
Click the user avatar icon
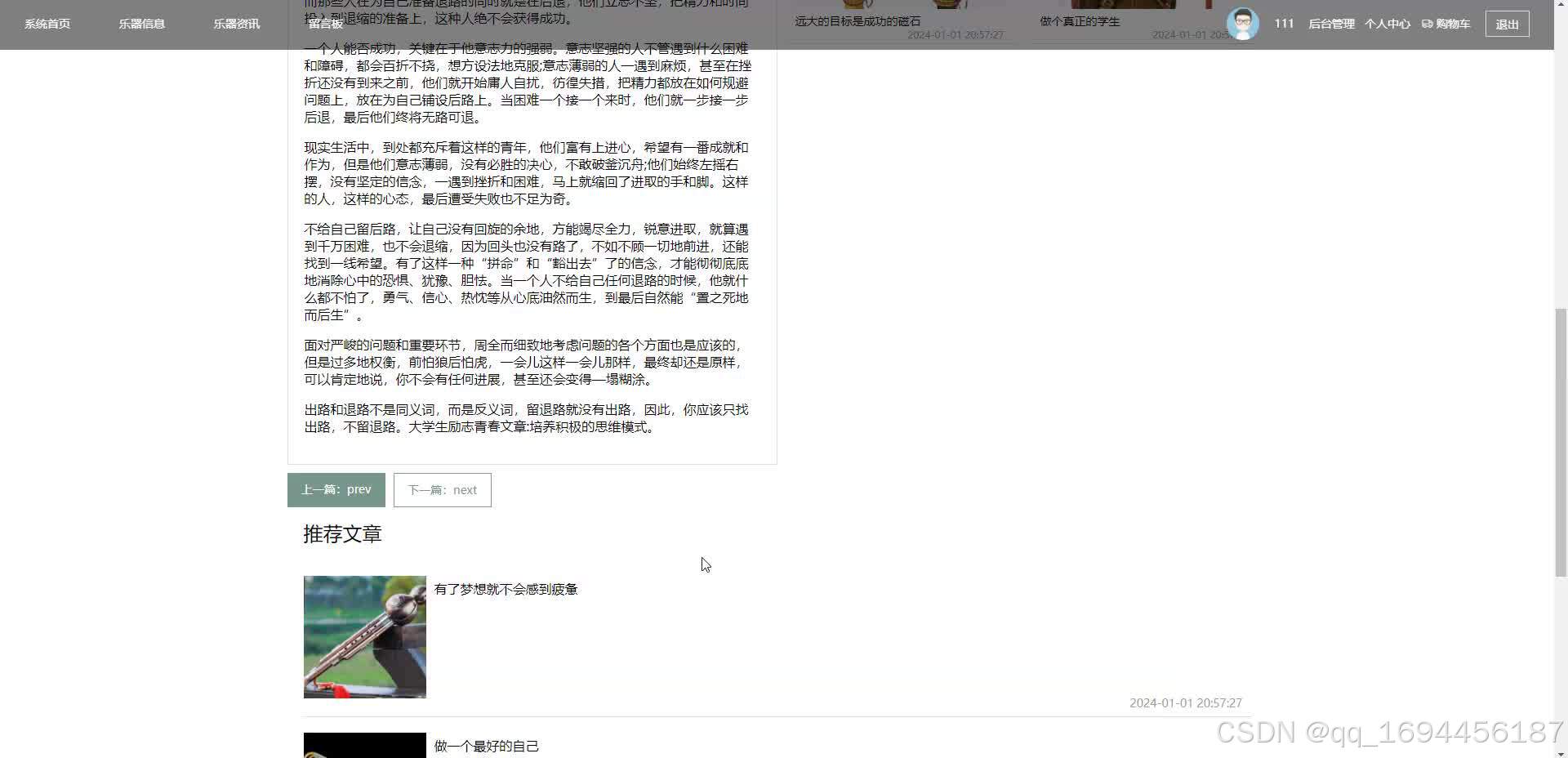[x=1242, y=24]
